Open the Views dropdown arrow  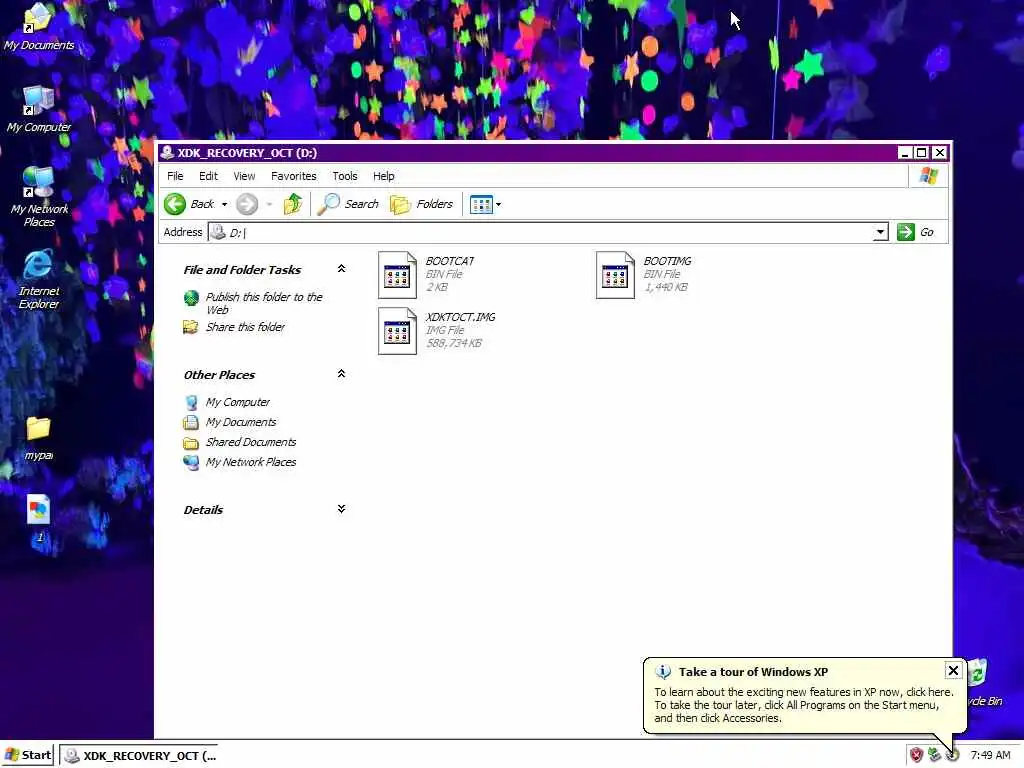pyautogui.click(x=498, y=204)
